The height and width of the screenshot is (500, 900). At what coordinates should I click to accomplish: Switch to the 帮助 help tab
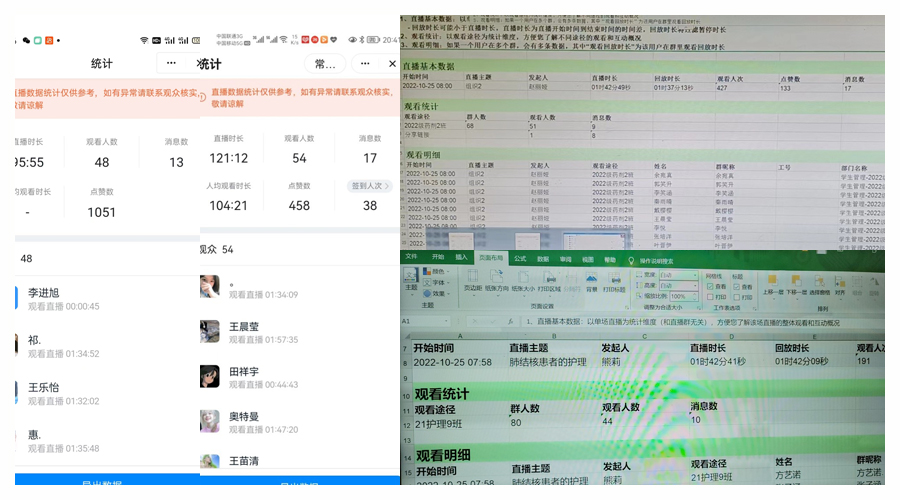pos(610,260)
